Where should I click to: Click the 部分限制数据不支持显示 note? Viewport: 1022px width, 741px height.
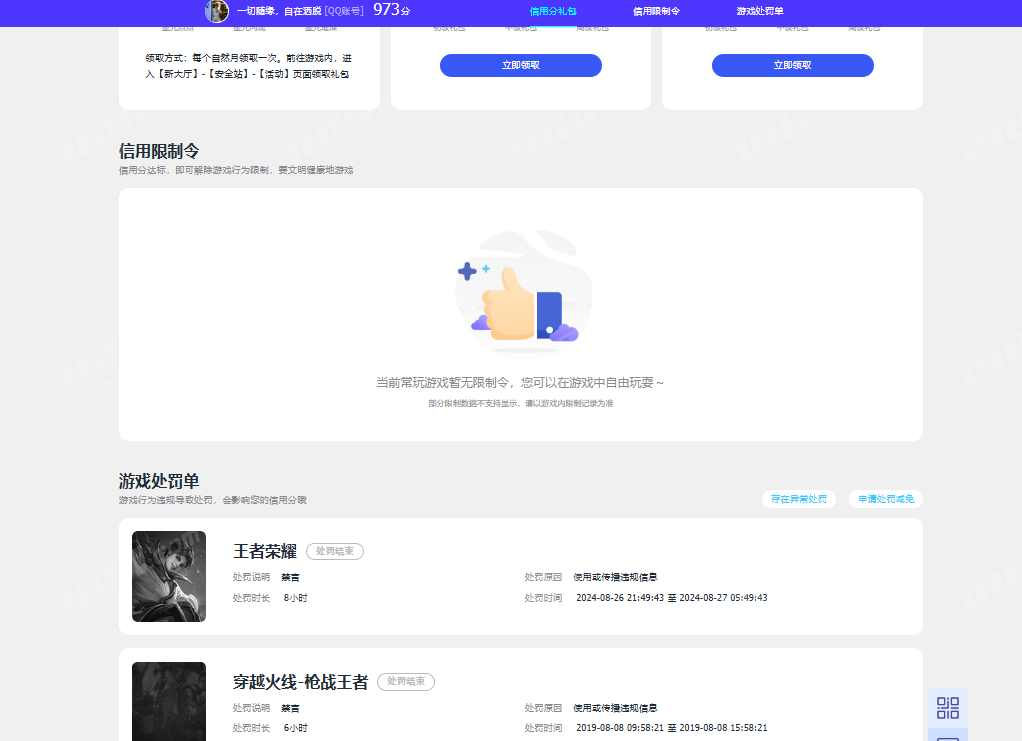tap(521, 403)
